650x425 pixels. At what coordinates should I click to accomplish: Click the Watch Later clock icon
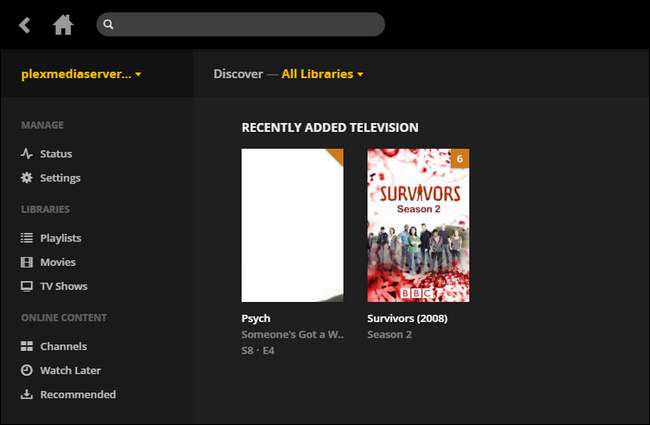tap(27, 370)
